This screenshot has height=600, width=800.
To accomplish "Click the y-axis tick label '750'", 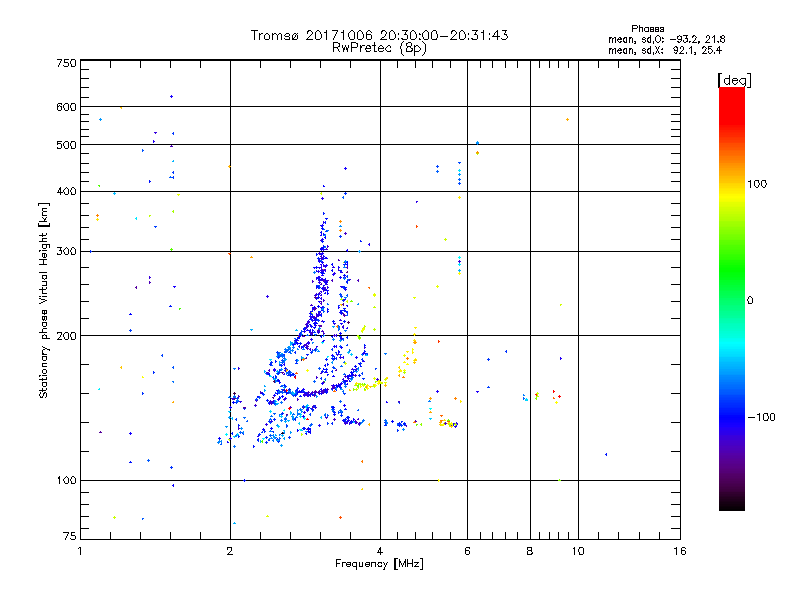I will (66, 63).
